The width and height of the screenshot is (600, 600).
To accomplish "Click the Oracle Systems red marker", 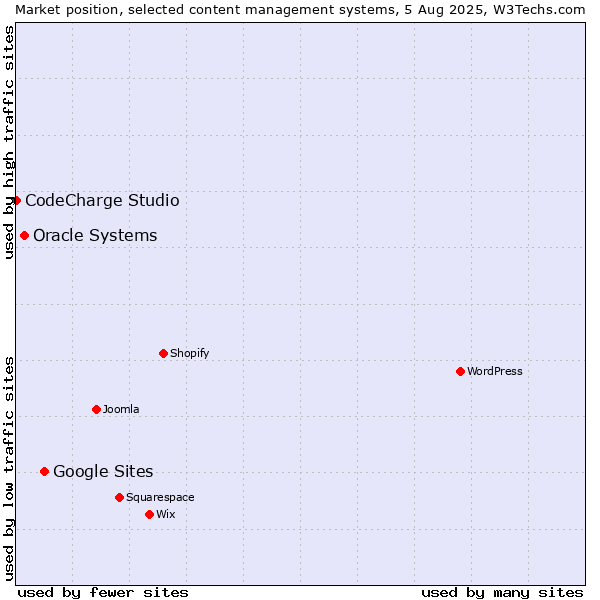I will pyautogui.click(x=24, y=235).
